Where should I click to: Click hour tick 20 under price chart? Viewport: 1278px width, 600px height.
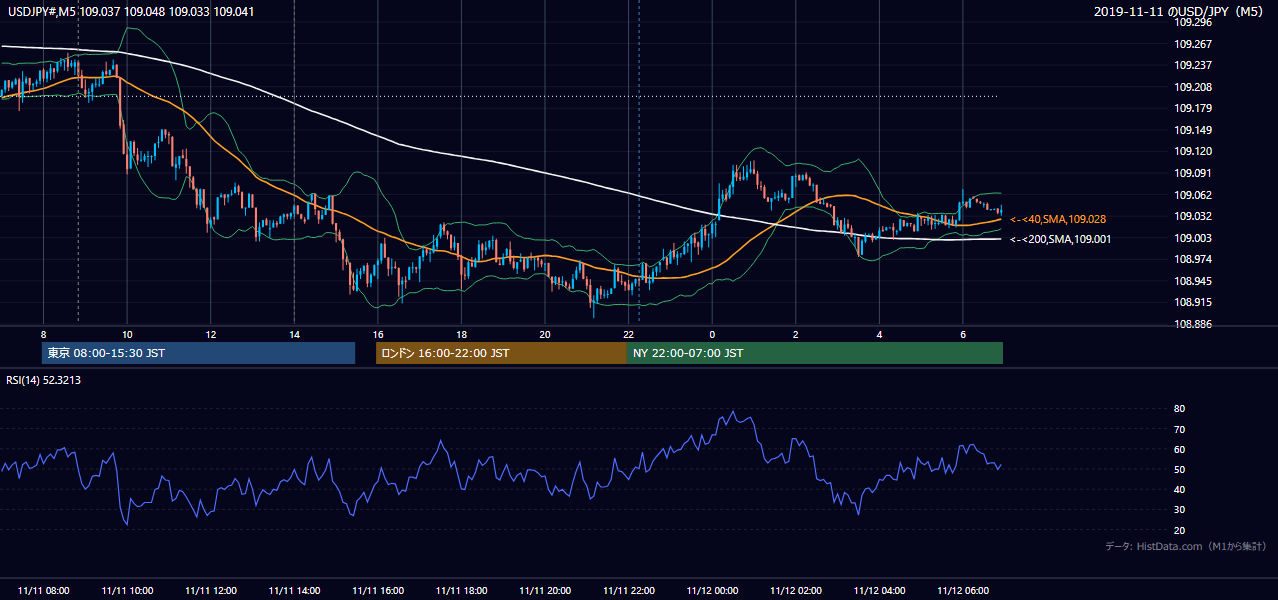(545, 334)
